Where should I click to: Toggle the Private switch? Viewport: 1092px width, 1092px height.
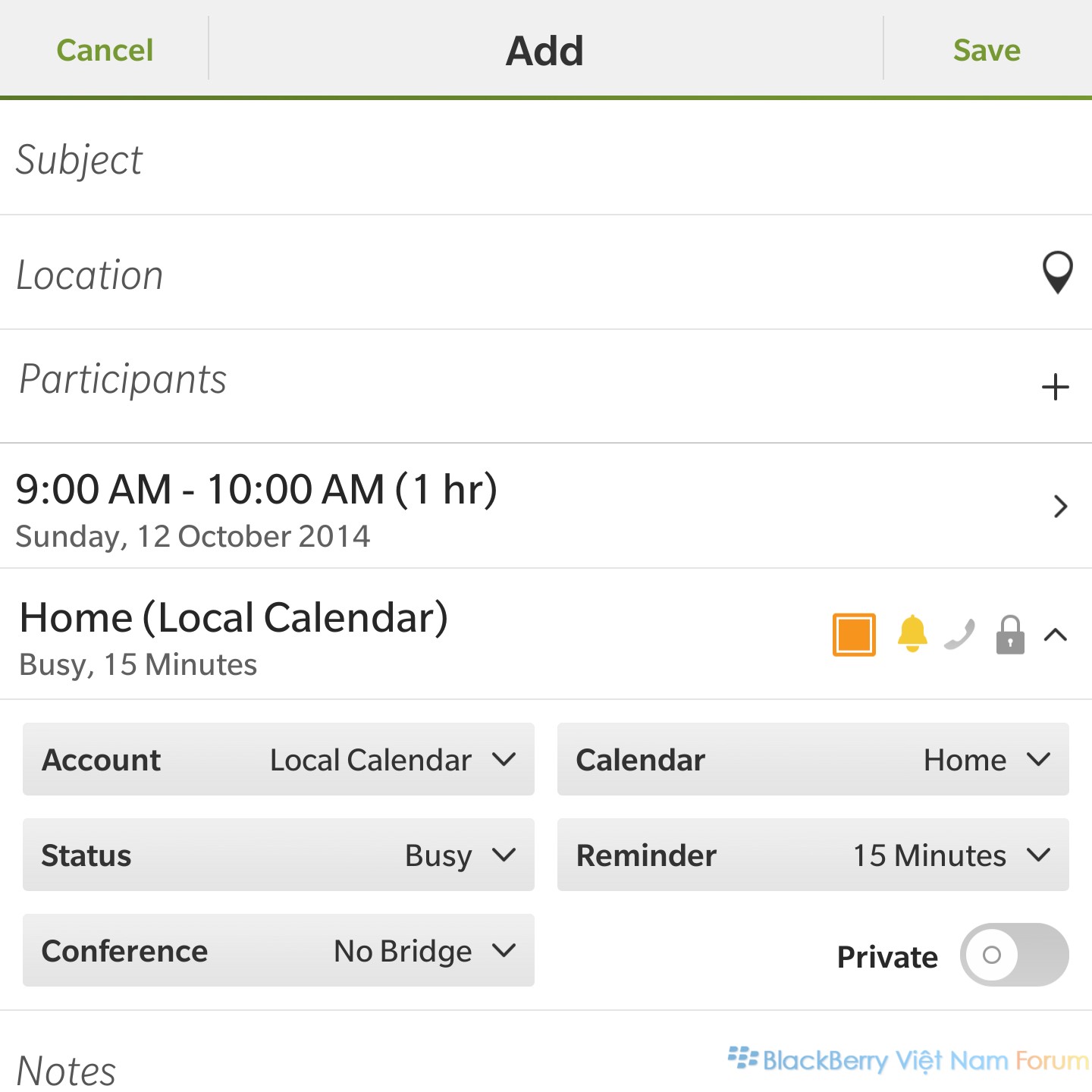click(x=1014, y=955)
